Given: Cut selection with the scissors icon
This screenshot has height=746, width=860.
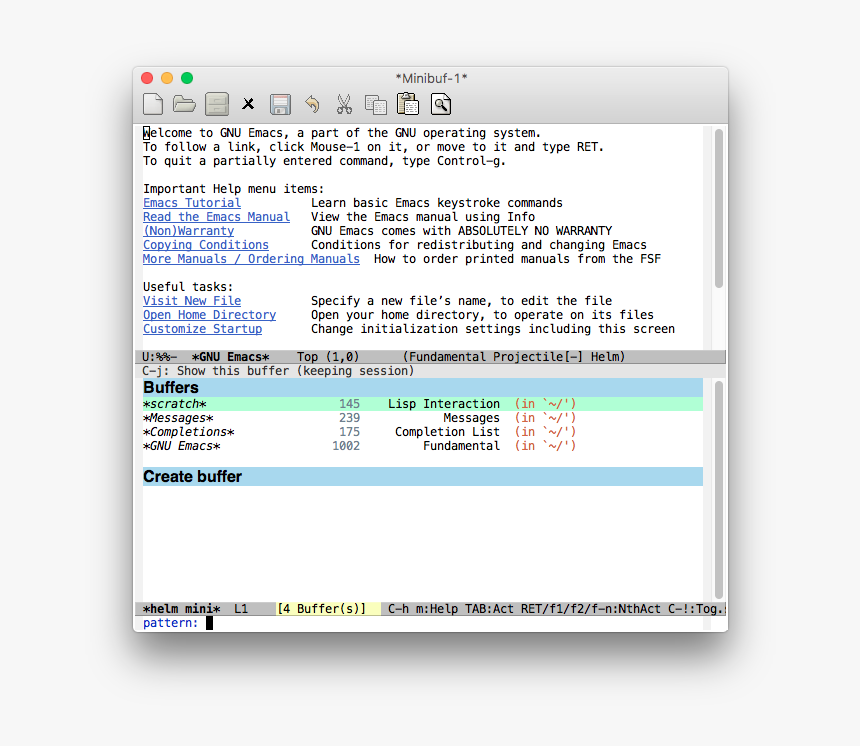Looking at the screenshot, I should point(344,104).
